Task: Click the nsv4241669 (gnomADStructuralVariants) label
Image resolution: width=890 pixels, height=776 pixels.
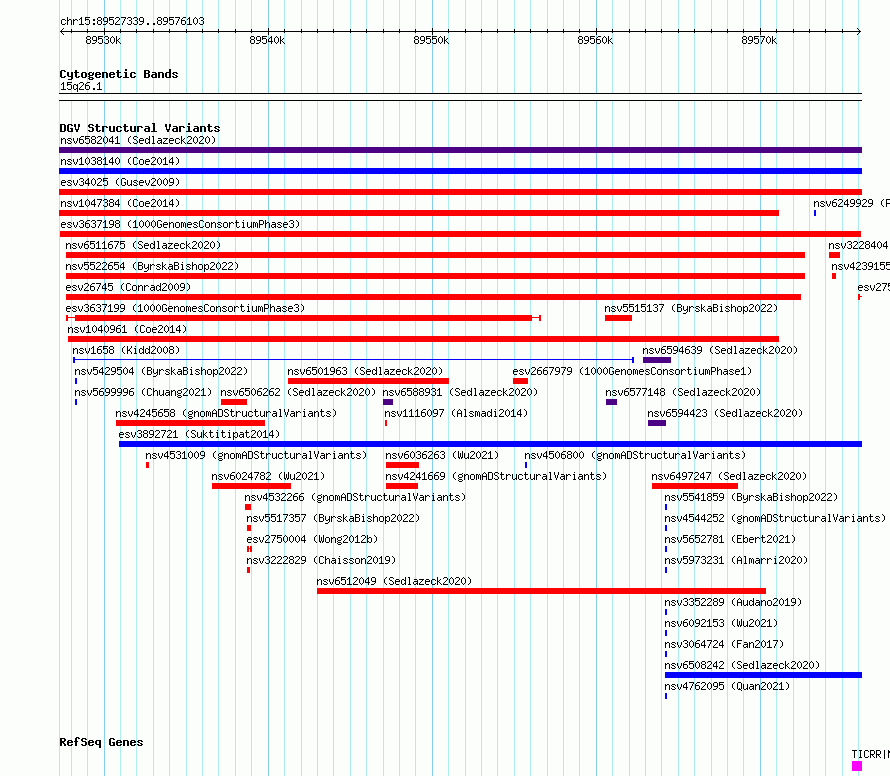Action: click(x=496, y=476)
